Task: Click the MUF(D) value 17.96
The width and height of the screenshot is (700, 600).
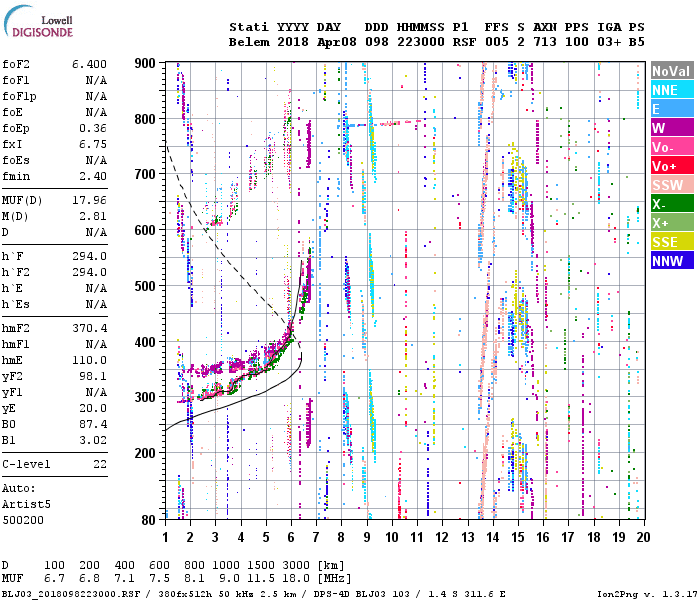Action: pyautogui.click(x=89, y=200)
